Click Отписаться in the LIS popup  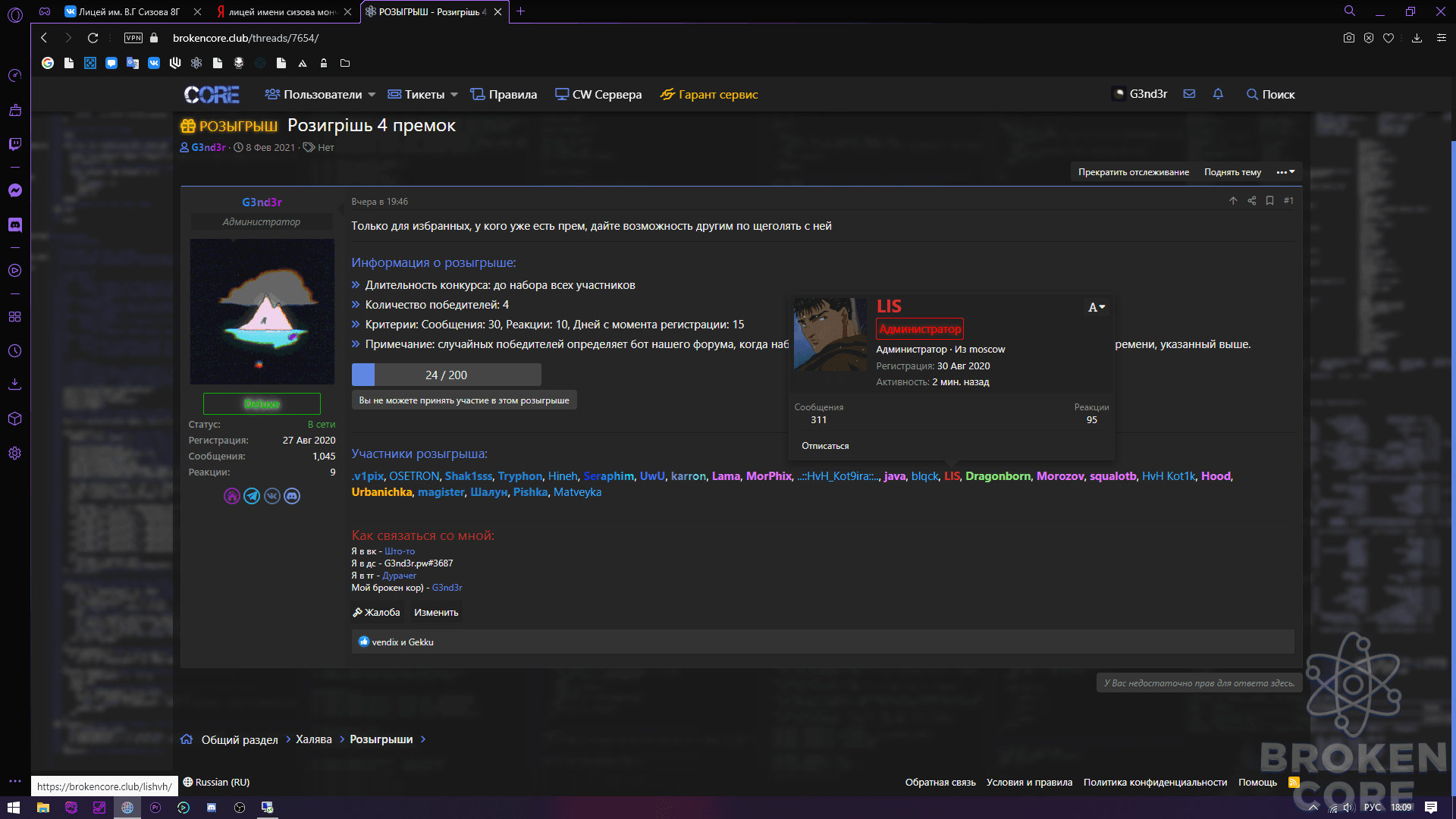(825, 446)
